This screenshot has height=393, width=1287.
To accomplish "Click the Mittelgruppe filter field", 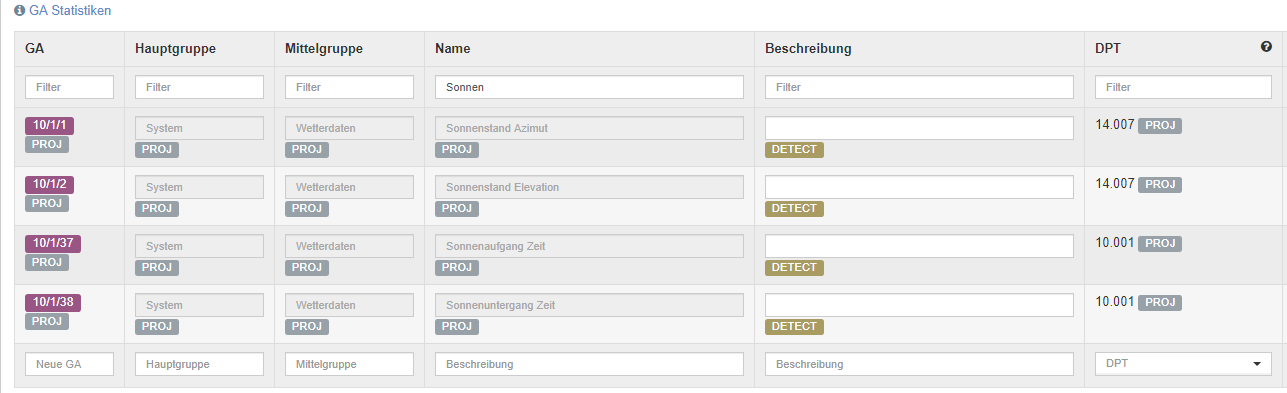I will tap(349, 87).
